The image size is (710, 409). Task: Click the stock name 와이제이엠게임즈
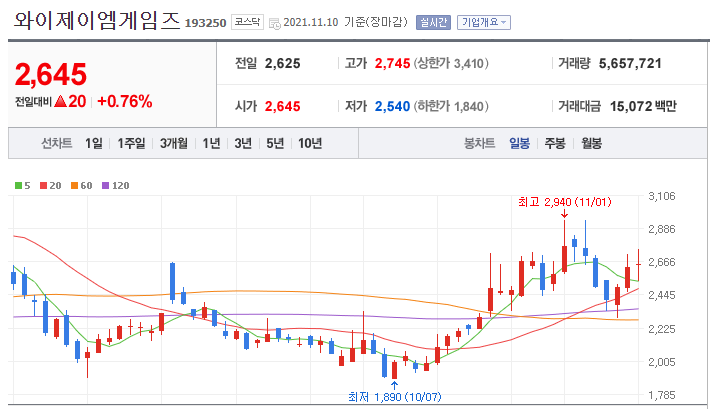click(x=97, y=21)
